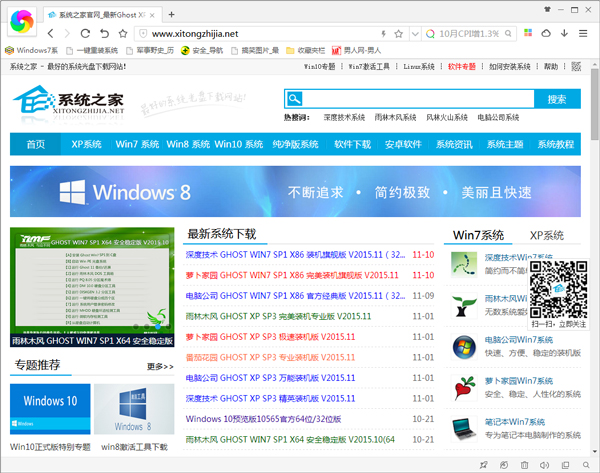
Task: Click 更多>> next to 专题推荐
Action: point(160,367)
